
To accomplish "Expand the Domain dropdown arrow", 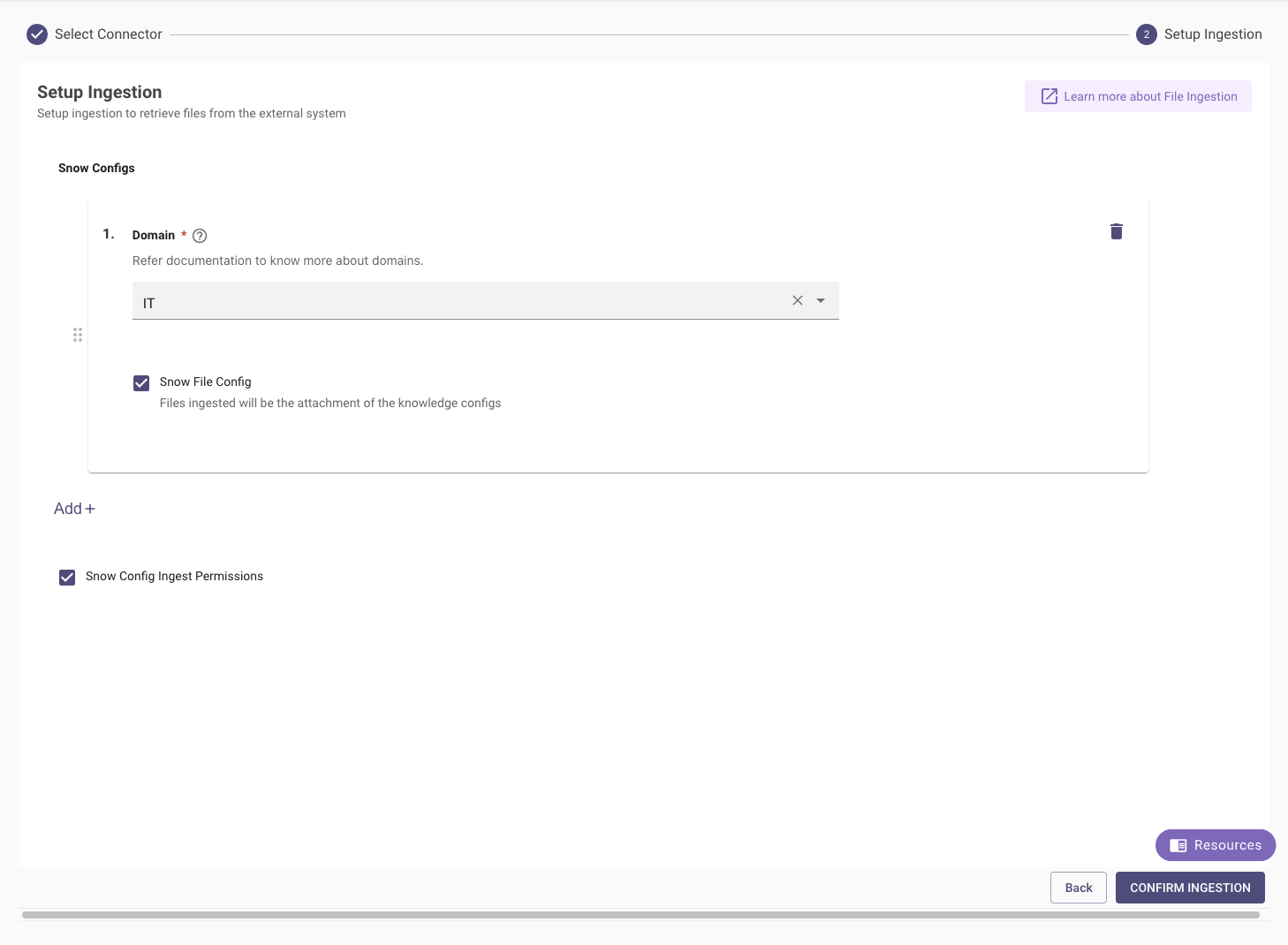I will [821, 300].
